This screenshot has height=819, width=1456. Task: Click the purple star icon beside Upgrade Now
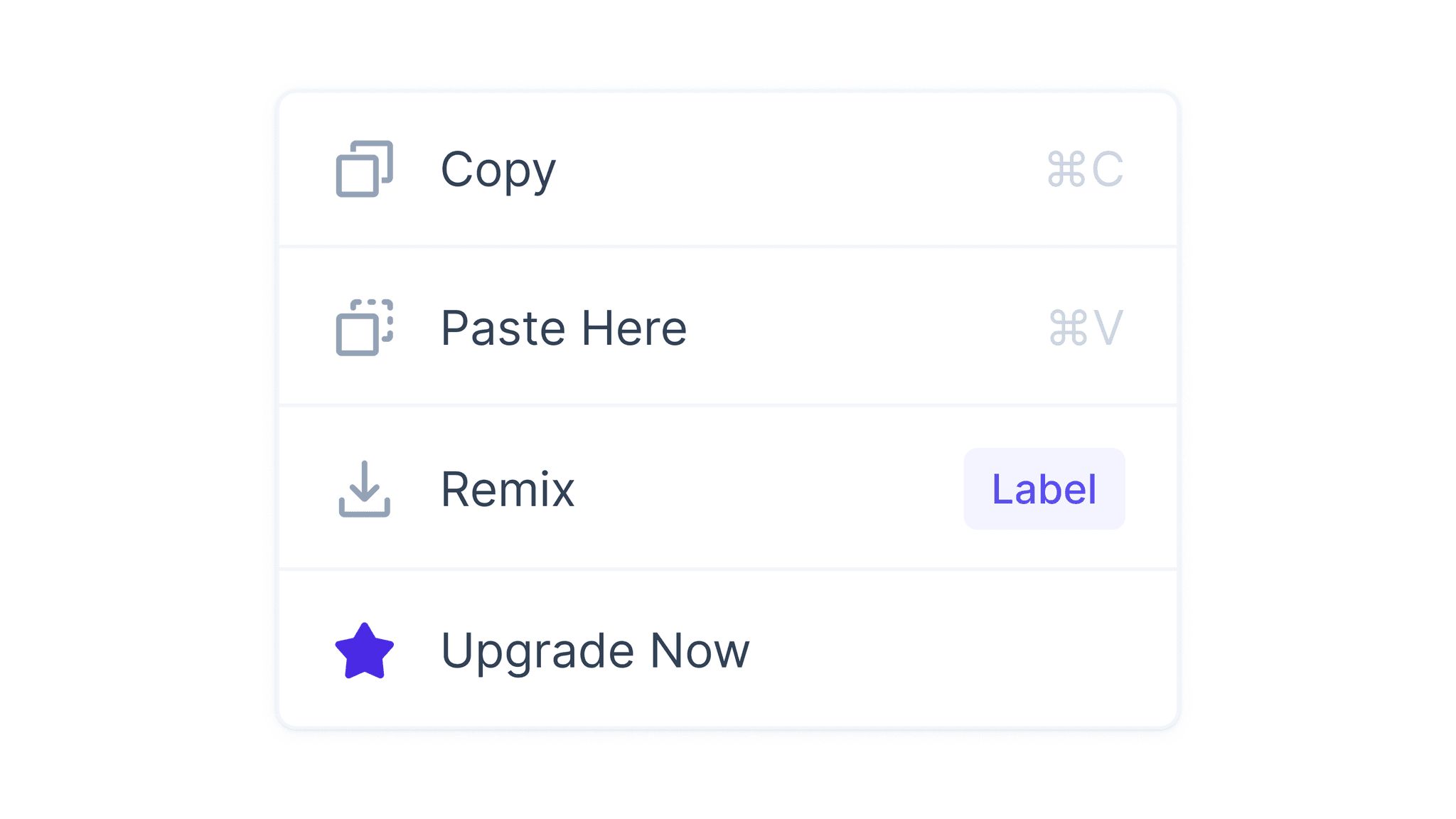click(x=364, y=651)
